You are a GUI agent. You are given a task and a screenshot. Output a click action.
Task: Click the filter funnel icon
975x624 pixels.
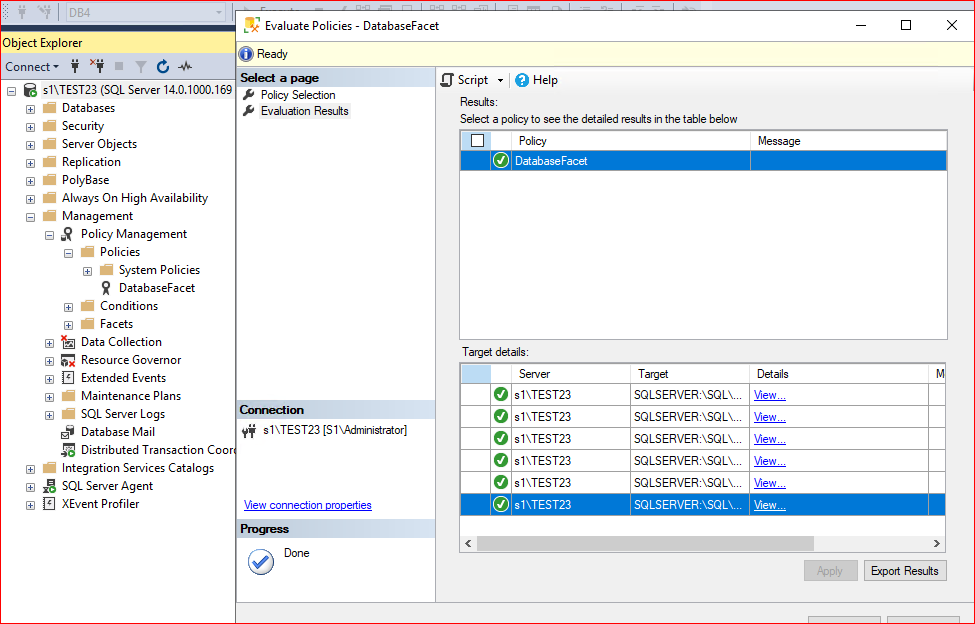click(x=141, y=67)
